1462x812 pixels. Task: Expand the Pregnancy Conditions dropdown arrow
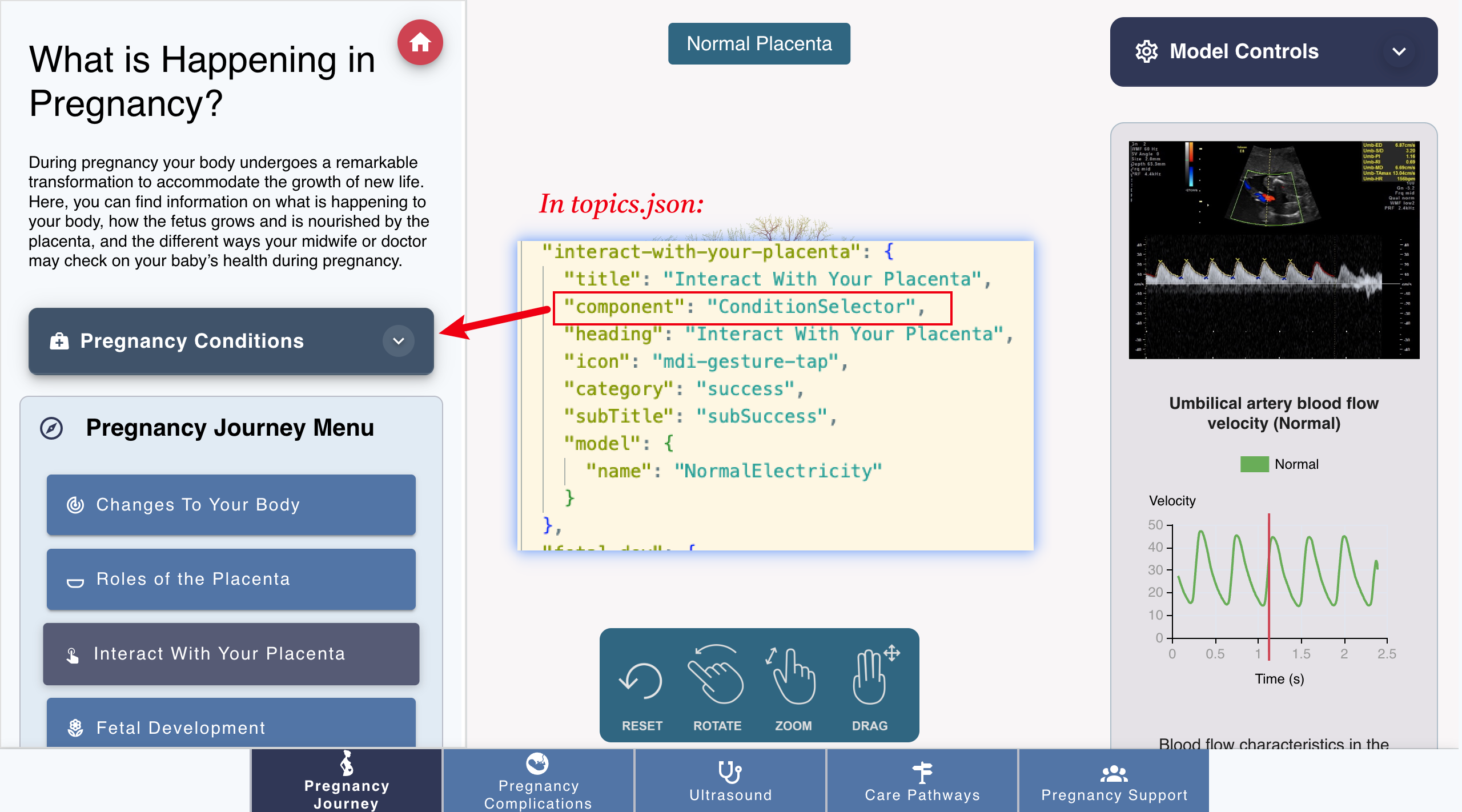click(x=399, y=341)
